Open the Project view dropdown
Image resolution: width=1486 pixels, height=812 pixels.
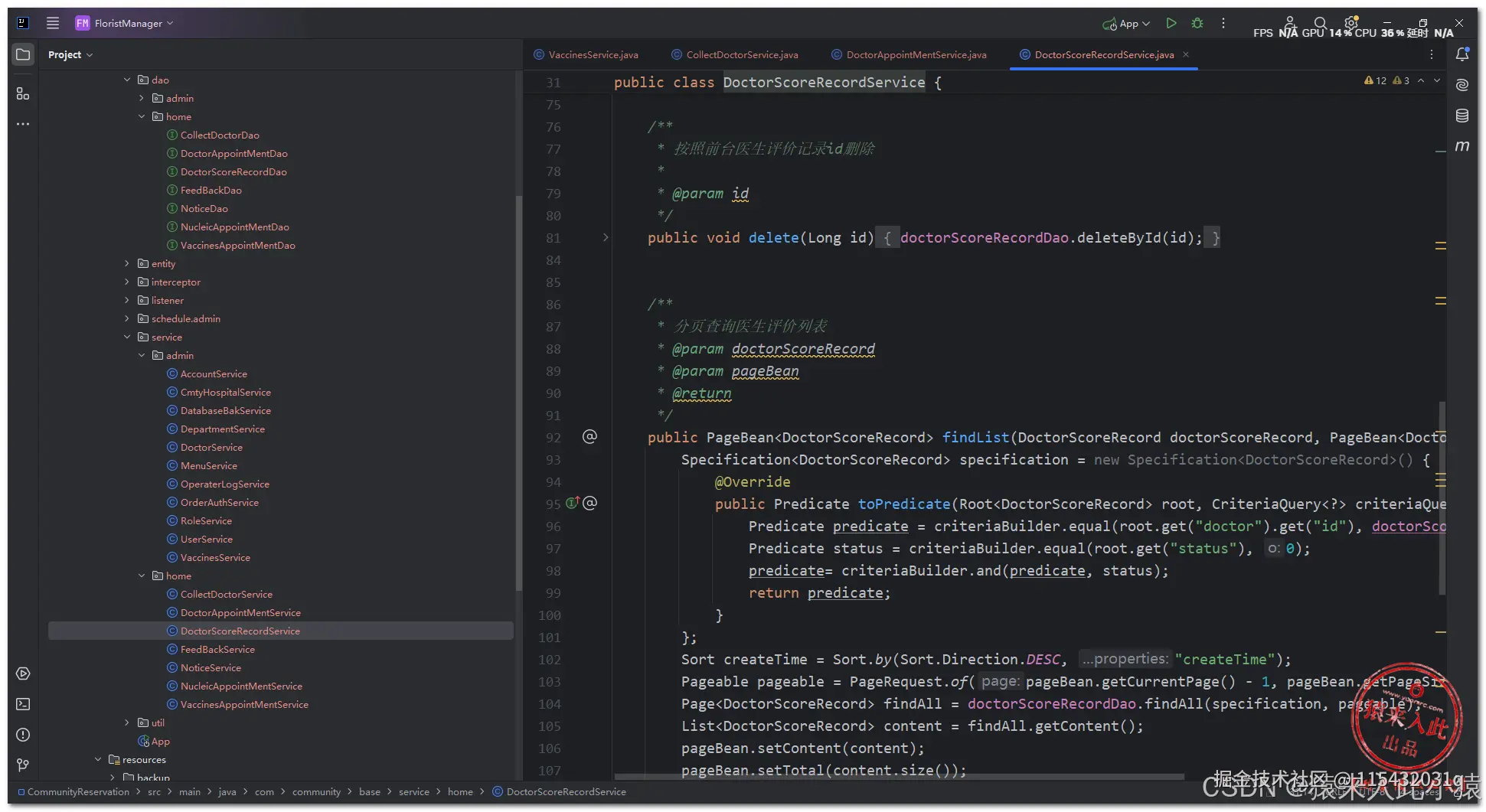click(70, 54)
